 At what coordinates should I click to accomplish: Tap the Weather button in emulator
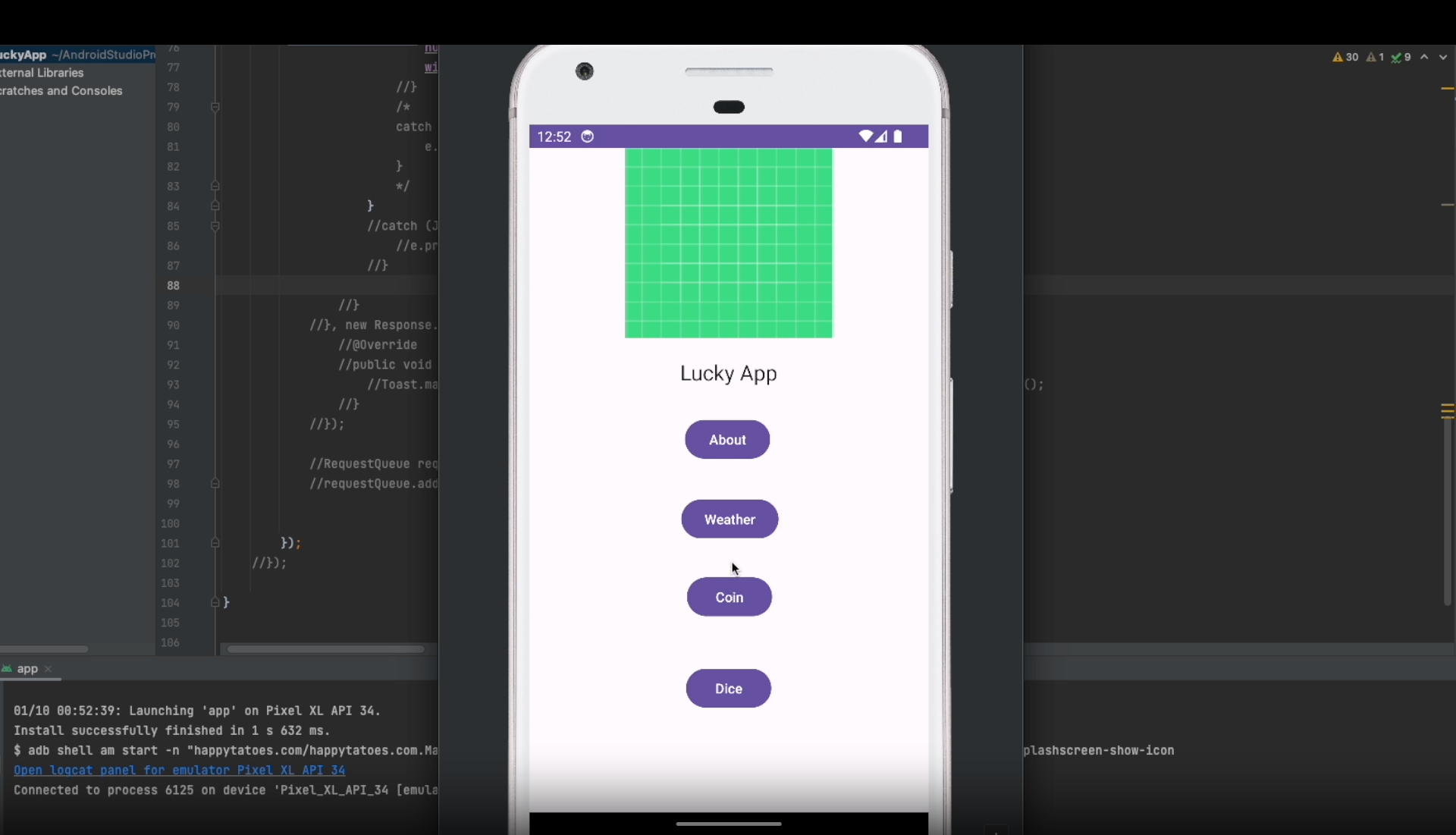[x=730, y=520]
